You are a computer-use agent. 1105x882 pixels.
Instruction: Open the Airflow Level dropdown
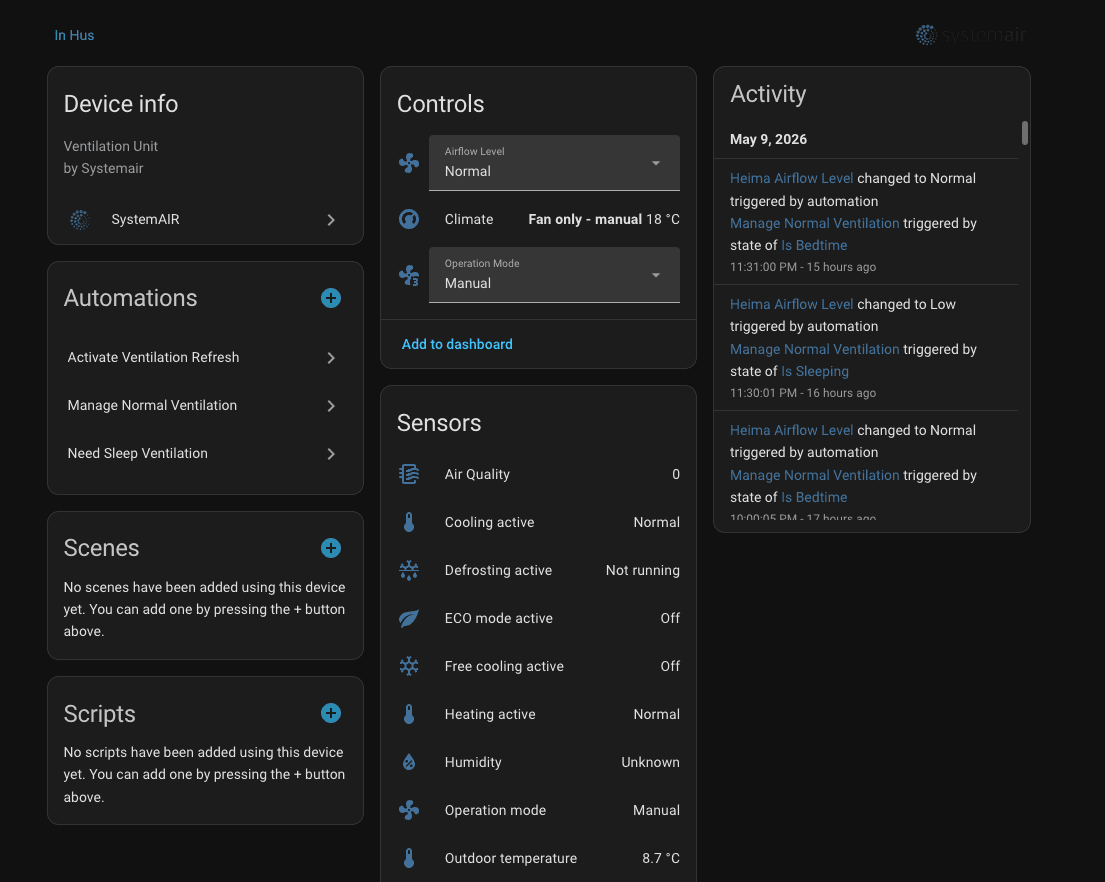pyautogui.click(x=554, y=163)
